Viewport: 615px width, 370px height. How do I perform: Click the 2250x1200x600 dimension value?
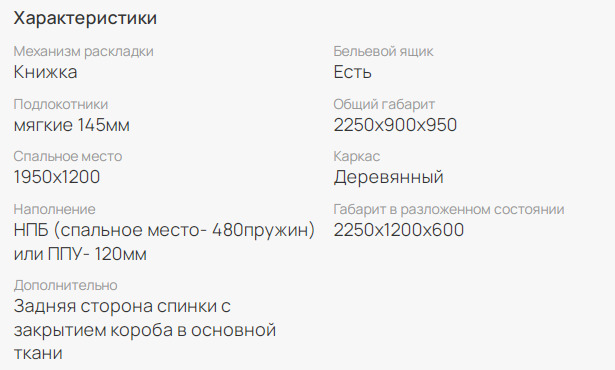pyautogui.click(x=399, y=230)
